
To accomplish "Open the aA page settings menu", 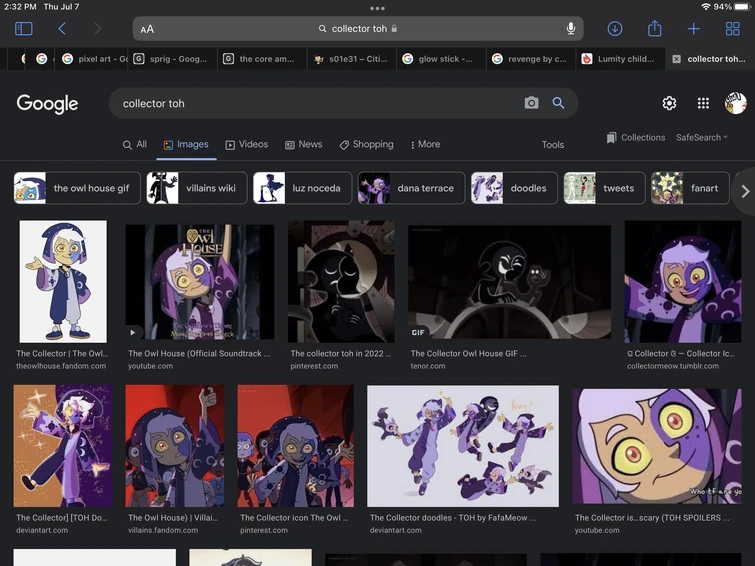I will coord(147,29).
